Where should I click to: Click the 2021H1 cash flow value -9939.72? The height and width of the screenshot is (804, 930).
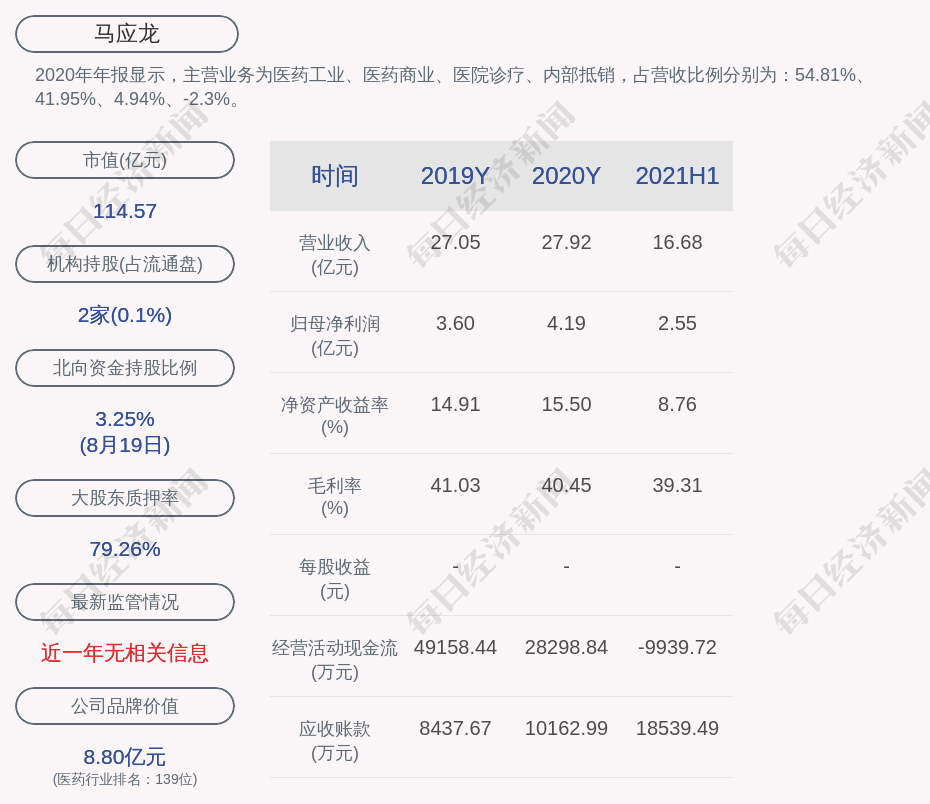[677, 647]
